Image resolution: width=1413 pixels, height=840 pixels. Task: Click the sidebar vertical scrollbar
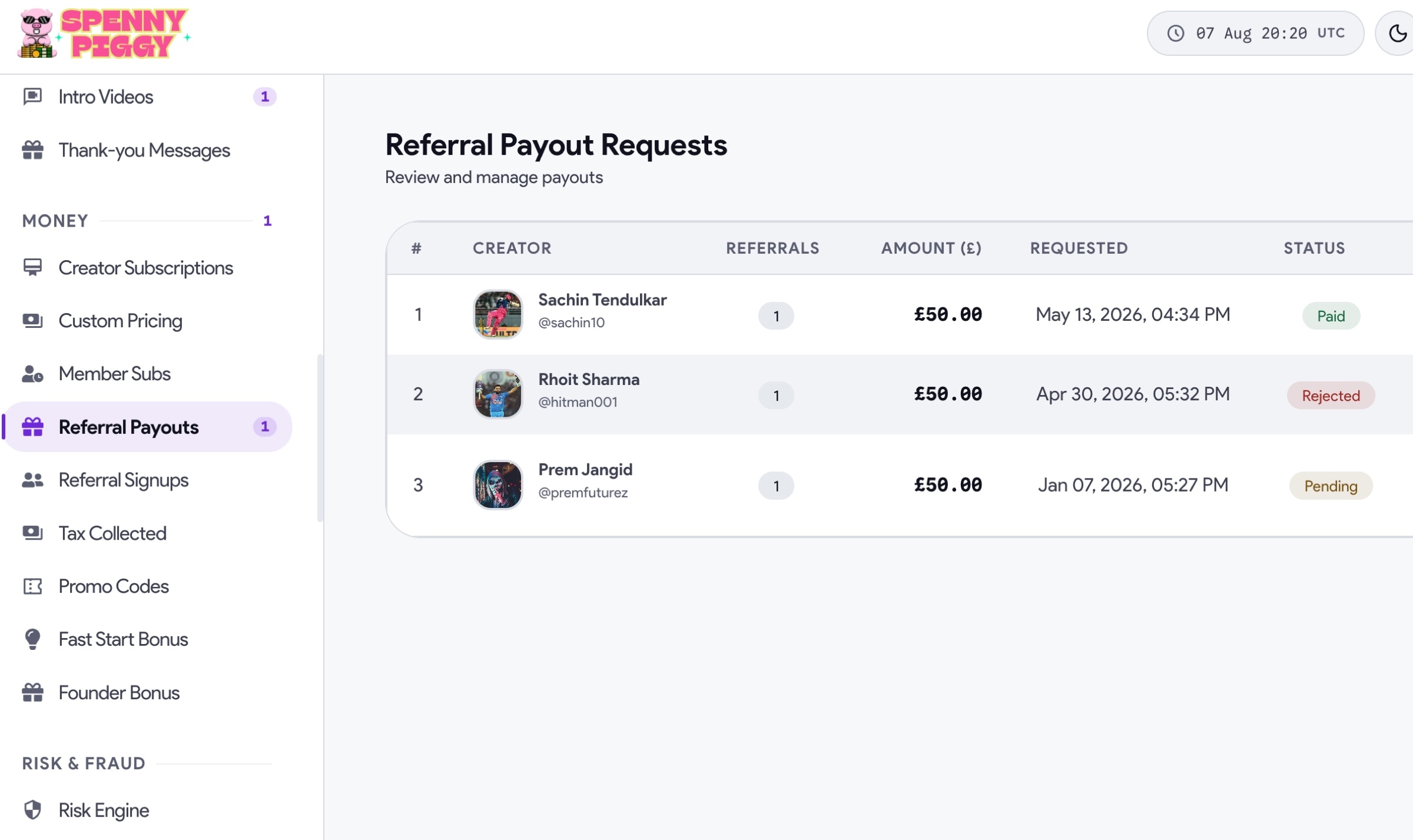click(x=320, y=438)
